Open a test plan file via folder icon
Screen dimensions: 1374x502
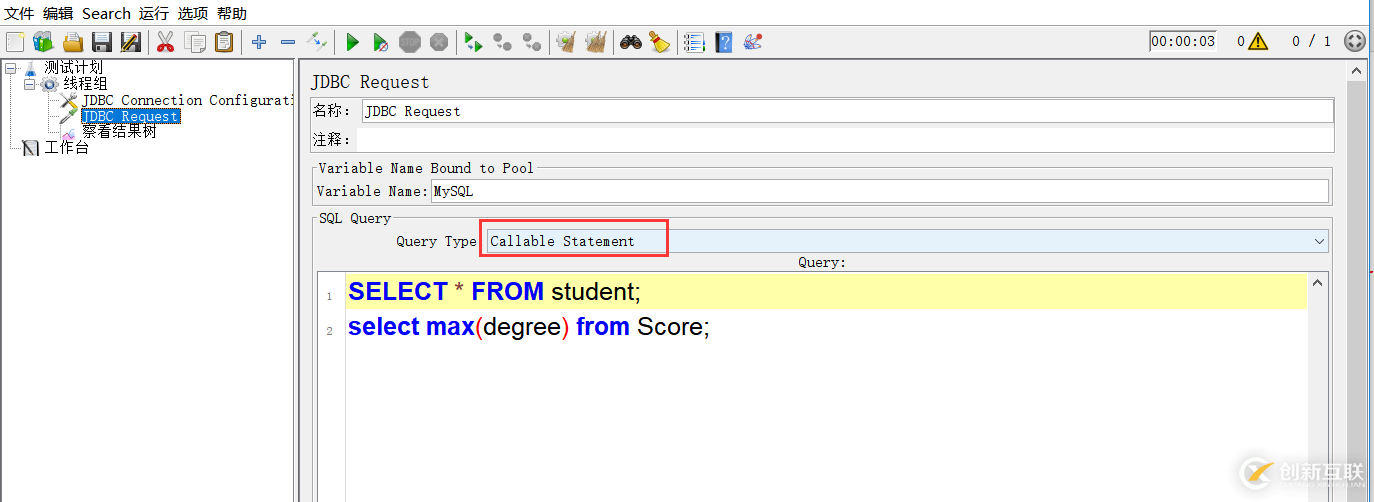click(73, 42)
